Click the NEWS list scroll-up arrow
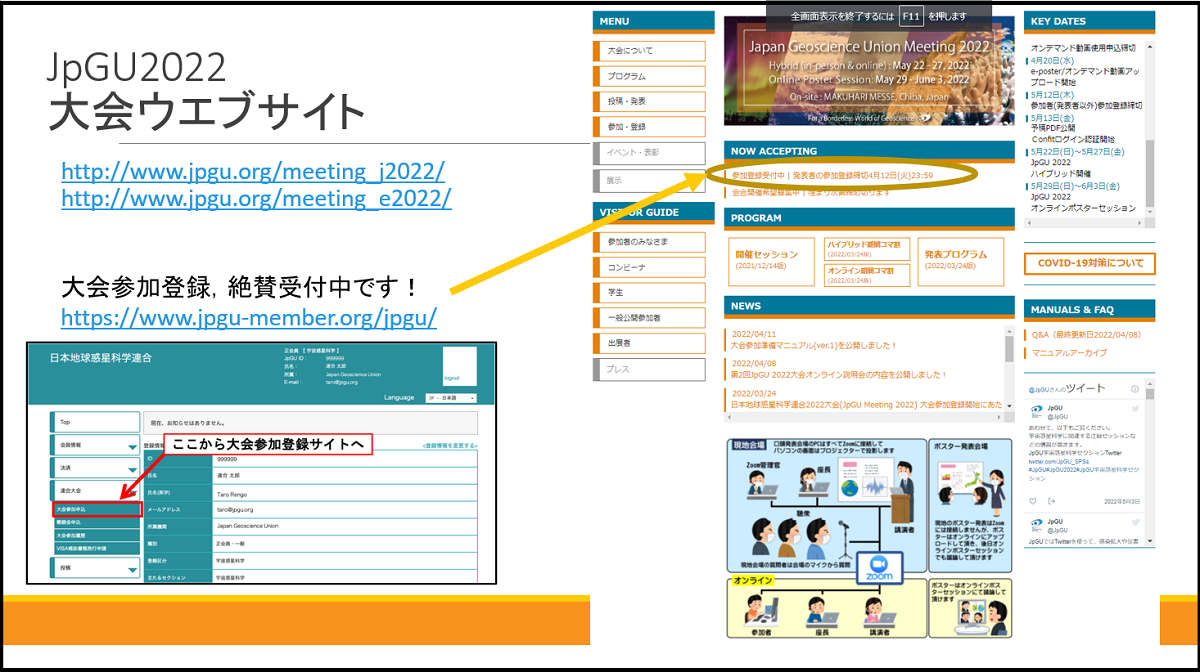Image resolution: width=1200 pixels, height=672 pixels. [x=1011, y=331]
